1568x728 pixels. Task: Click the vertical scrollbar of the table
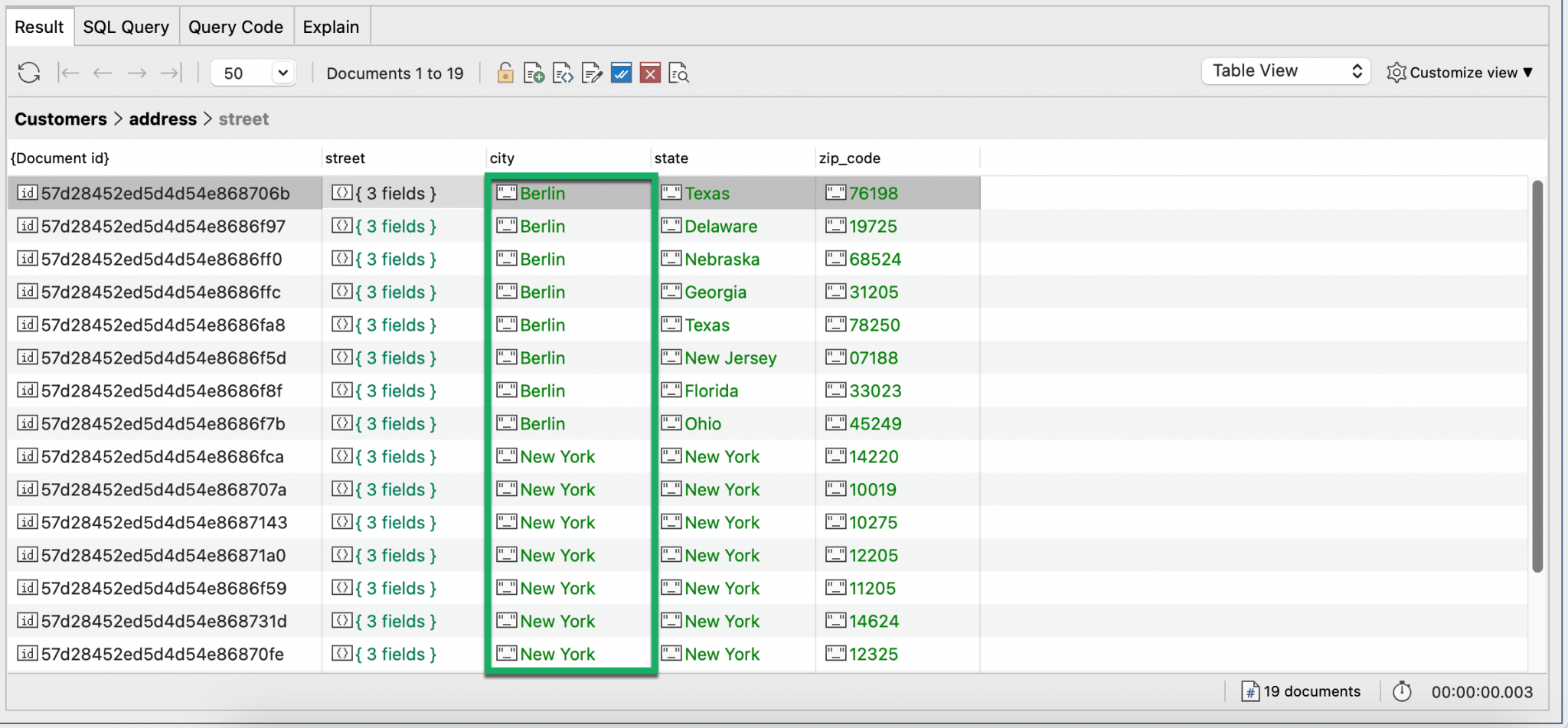[x=1537, y=375]
